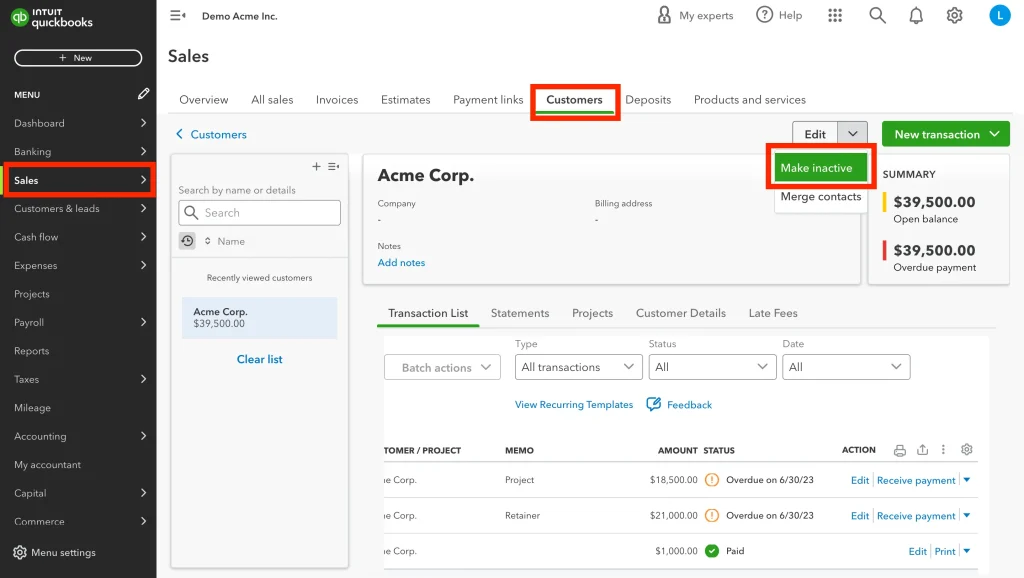The width and height of the screenshot is (1024, 578).
Task: Select Acme Corp. in recently viewed list
Action: [259, 317]
